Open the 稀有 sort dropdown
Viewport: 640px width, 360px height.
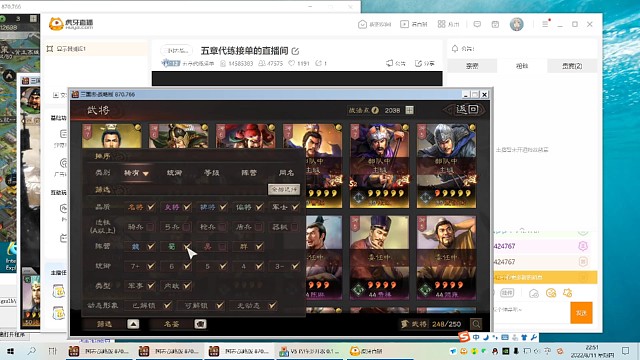(x=136, y=173)
